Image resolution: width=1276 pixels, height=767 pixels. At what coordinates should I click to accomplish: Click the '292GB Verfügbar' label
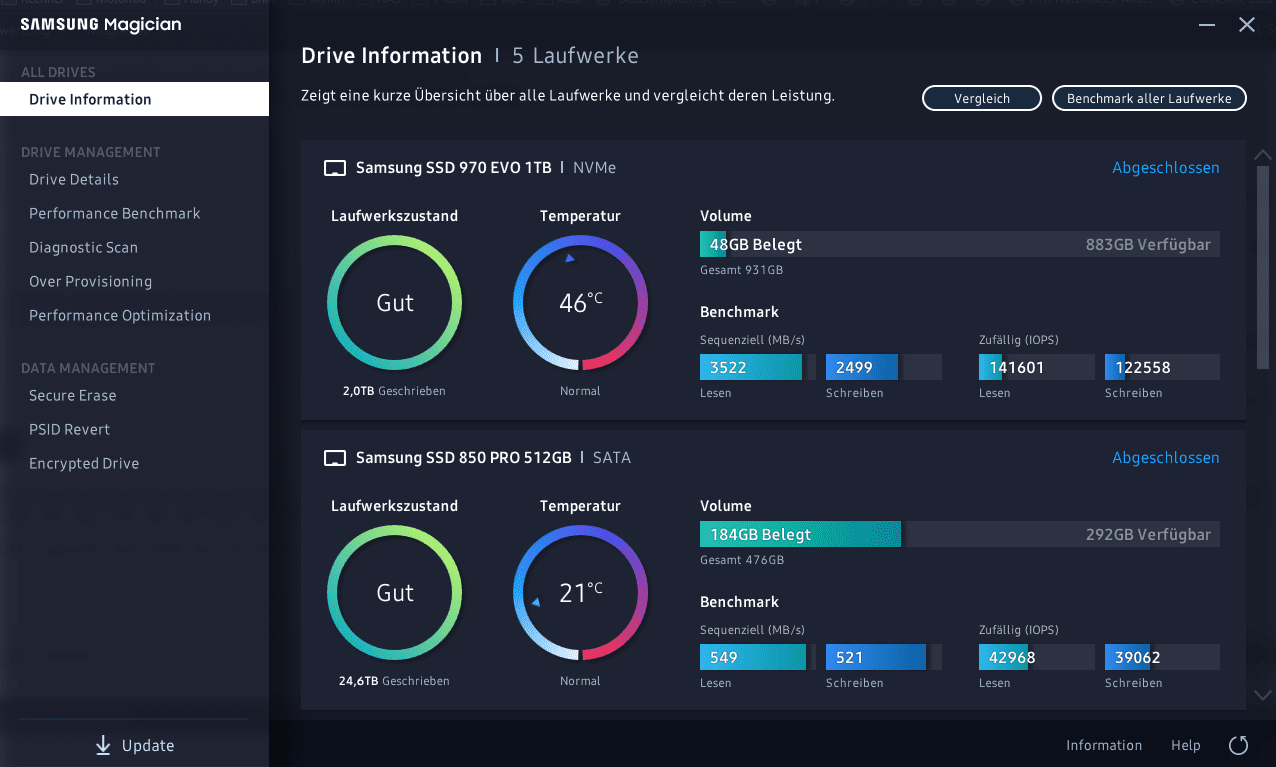(1148, 534)
